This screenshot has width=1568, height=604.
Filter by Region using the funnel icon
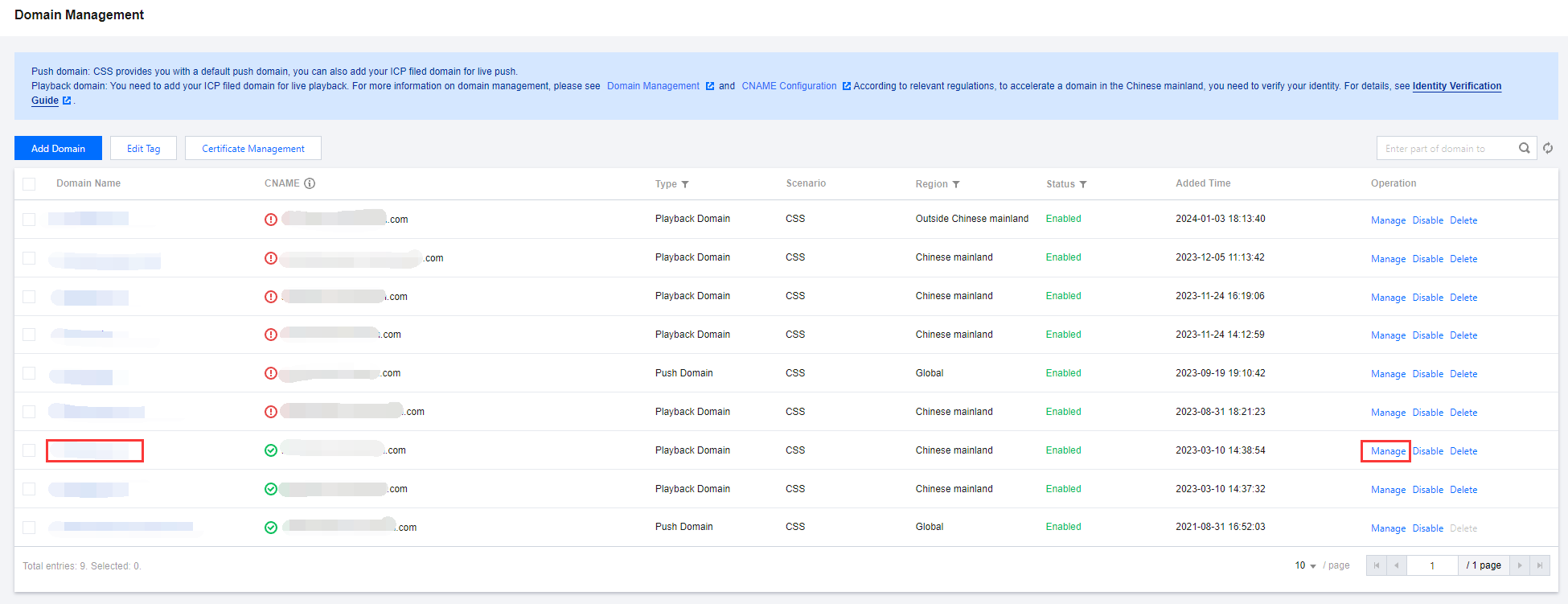coord(956,184)
